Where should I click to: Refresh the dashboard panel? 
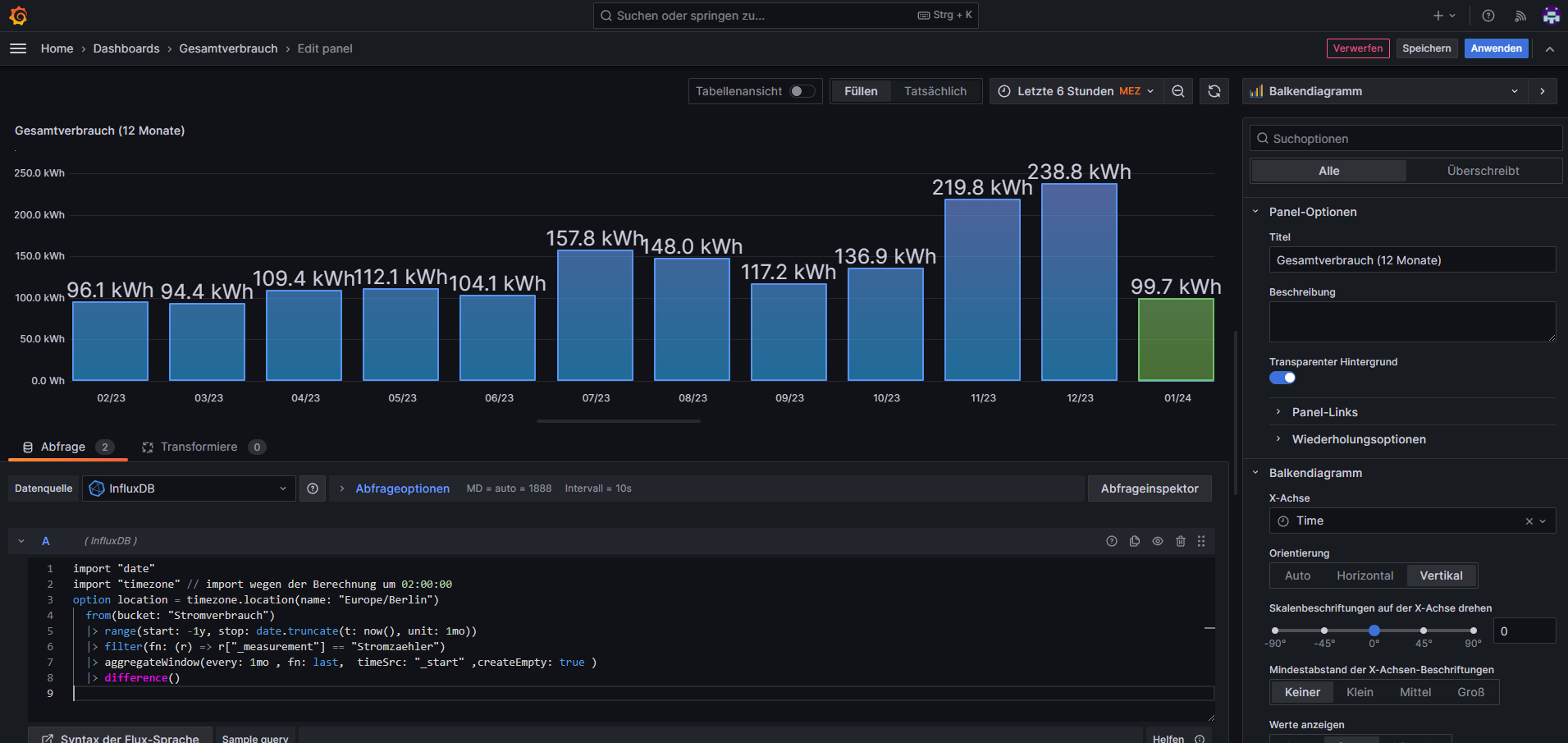click(1214, 91)
